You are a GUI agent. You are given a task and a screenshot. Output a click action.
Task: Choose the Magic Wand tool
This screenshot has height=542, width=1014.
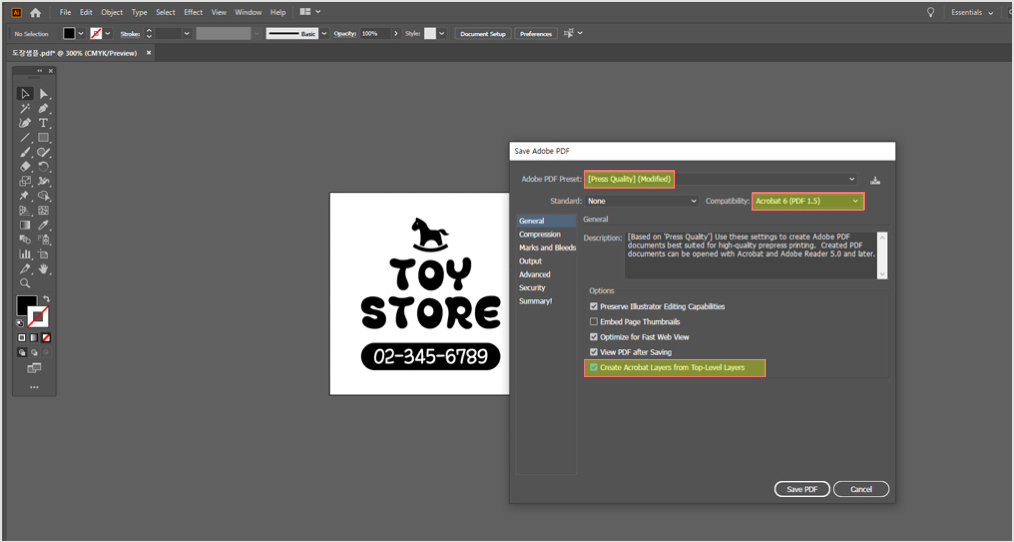(25, 109)
